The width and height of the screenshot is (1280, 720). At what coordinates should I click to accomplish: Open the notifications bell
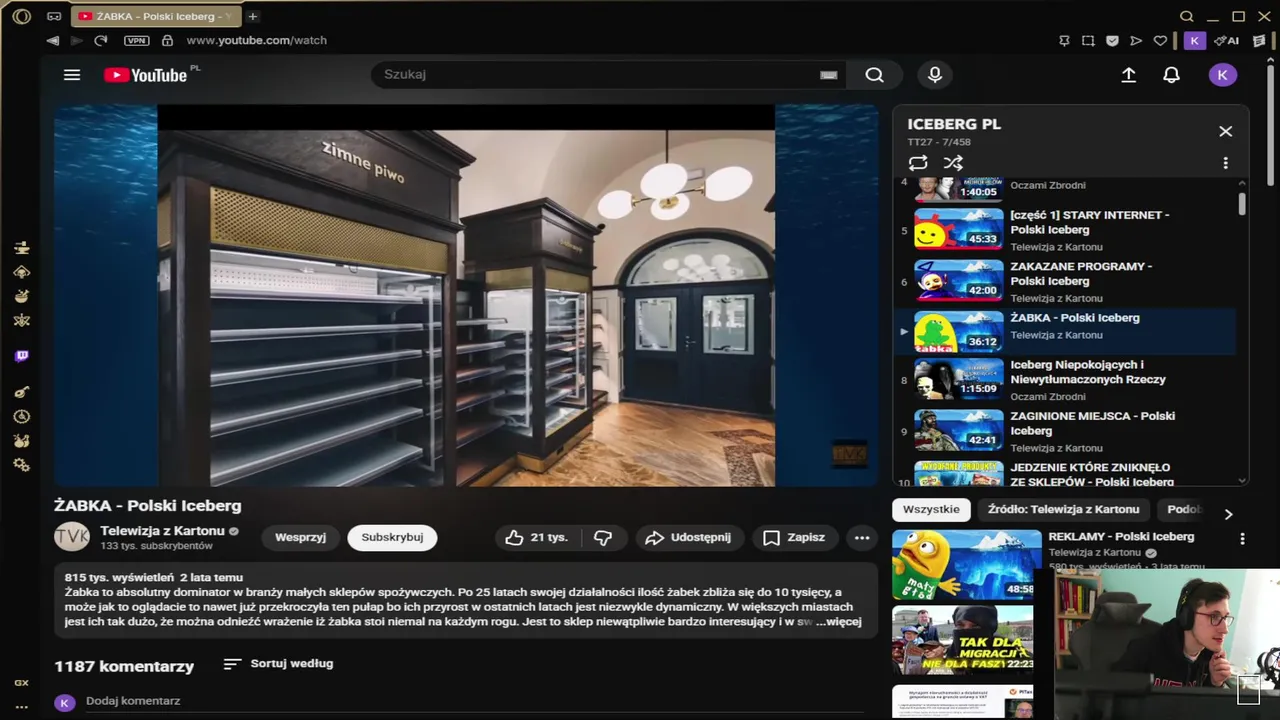point(1171,75)
